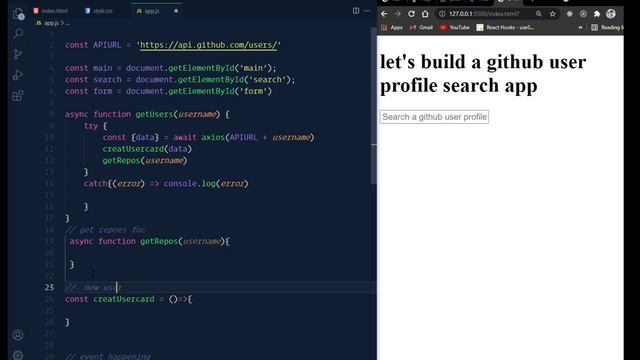The height and width of the screenshot is (360, 640).
Task: Open the Extensions puzzle icon
Action: click(597, 14)
